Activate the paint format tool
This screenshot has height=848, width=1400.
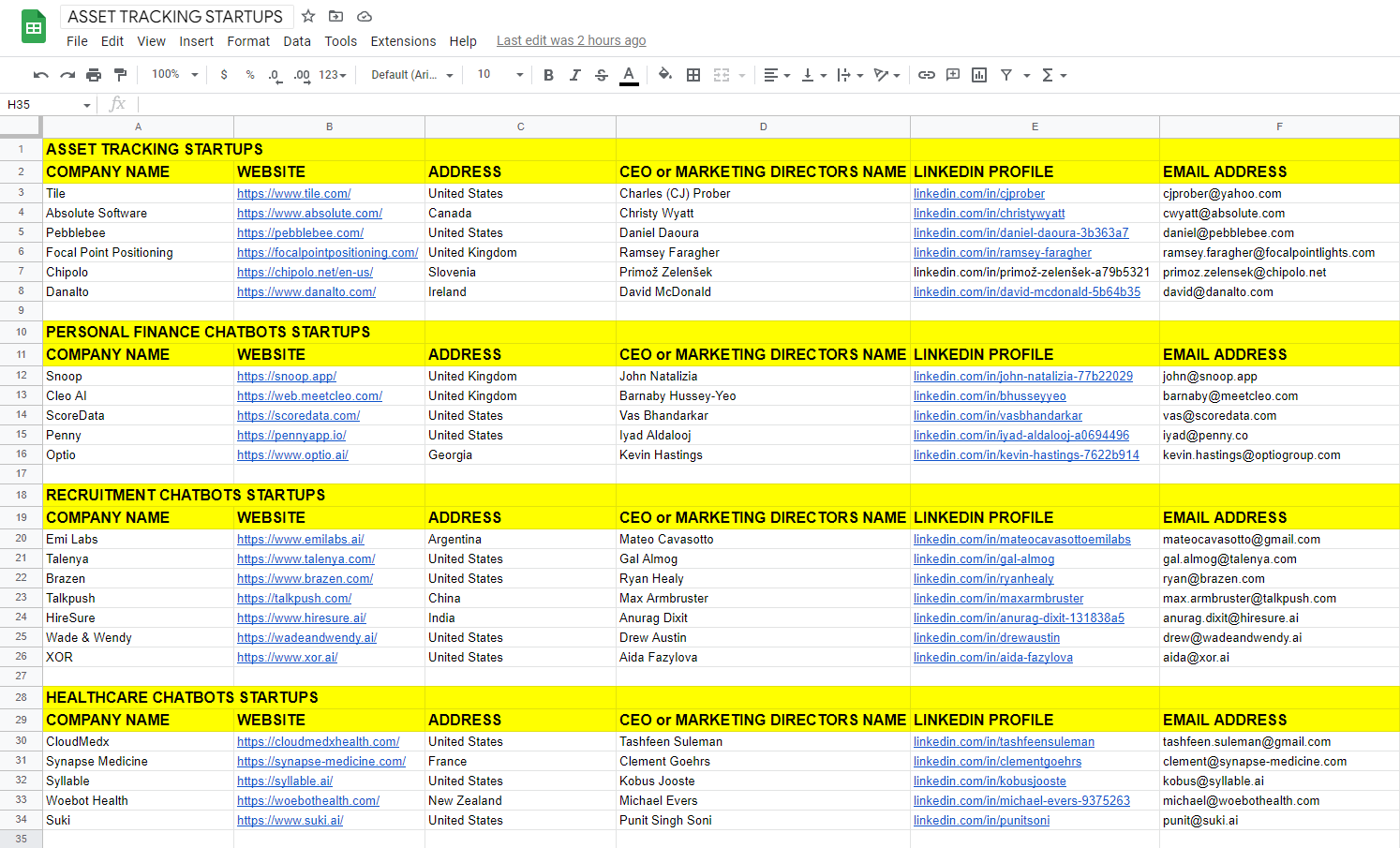click(x=120, y=75)
